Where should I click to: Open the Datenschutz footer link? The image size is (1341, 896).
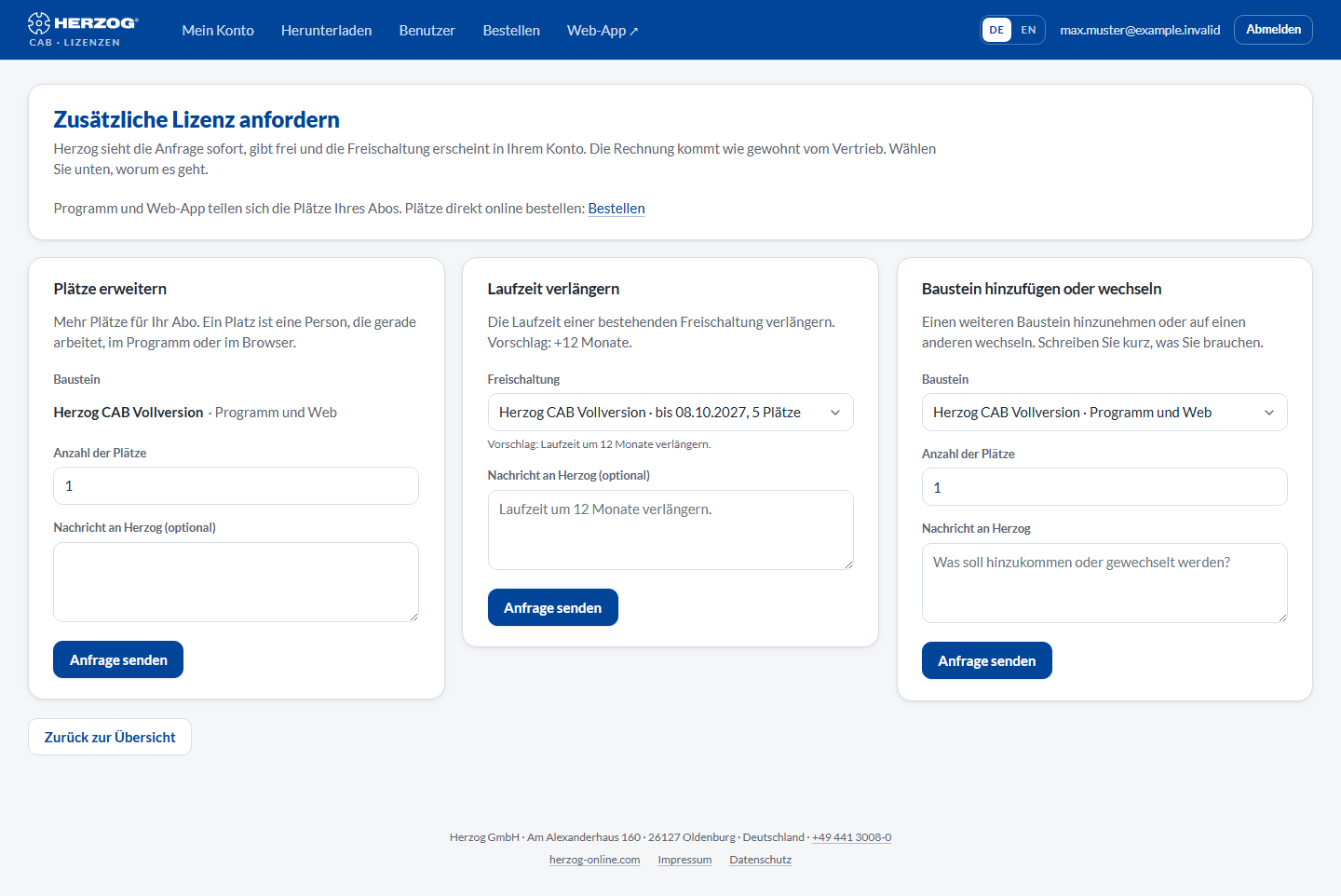coord(760,860)
